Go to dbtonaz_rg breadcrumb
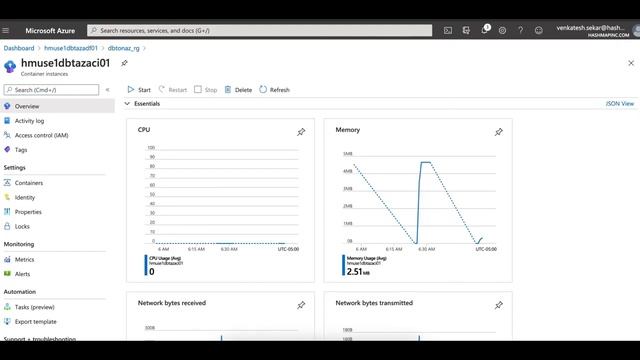Image resolution: width=640 pixels, height=360 pixels. pyautogui.click(x=123, y=48)
